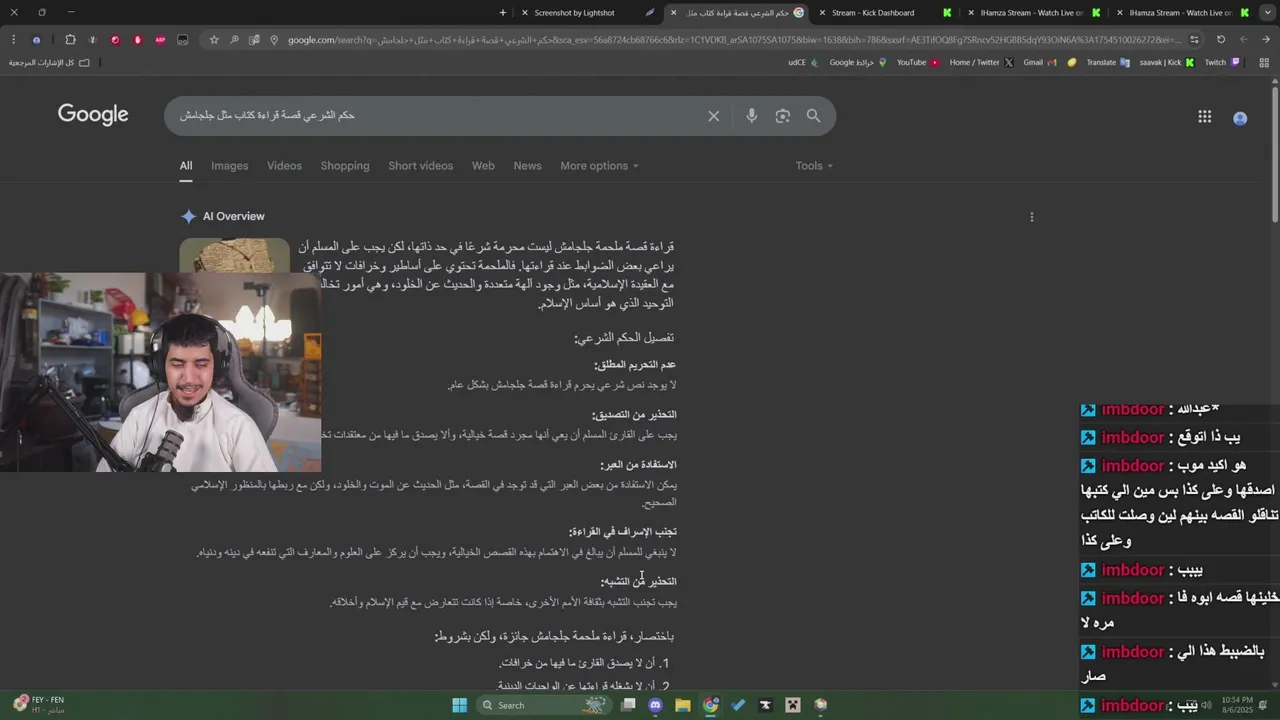Start a voice search with the microphone
Screen dimensions: 1280x720
click(751, 116)
